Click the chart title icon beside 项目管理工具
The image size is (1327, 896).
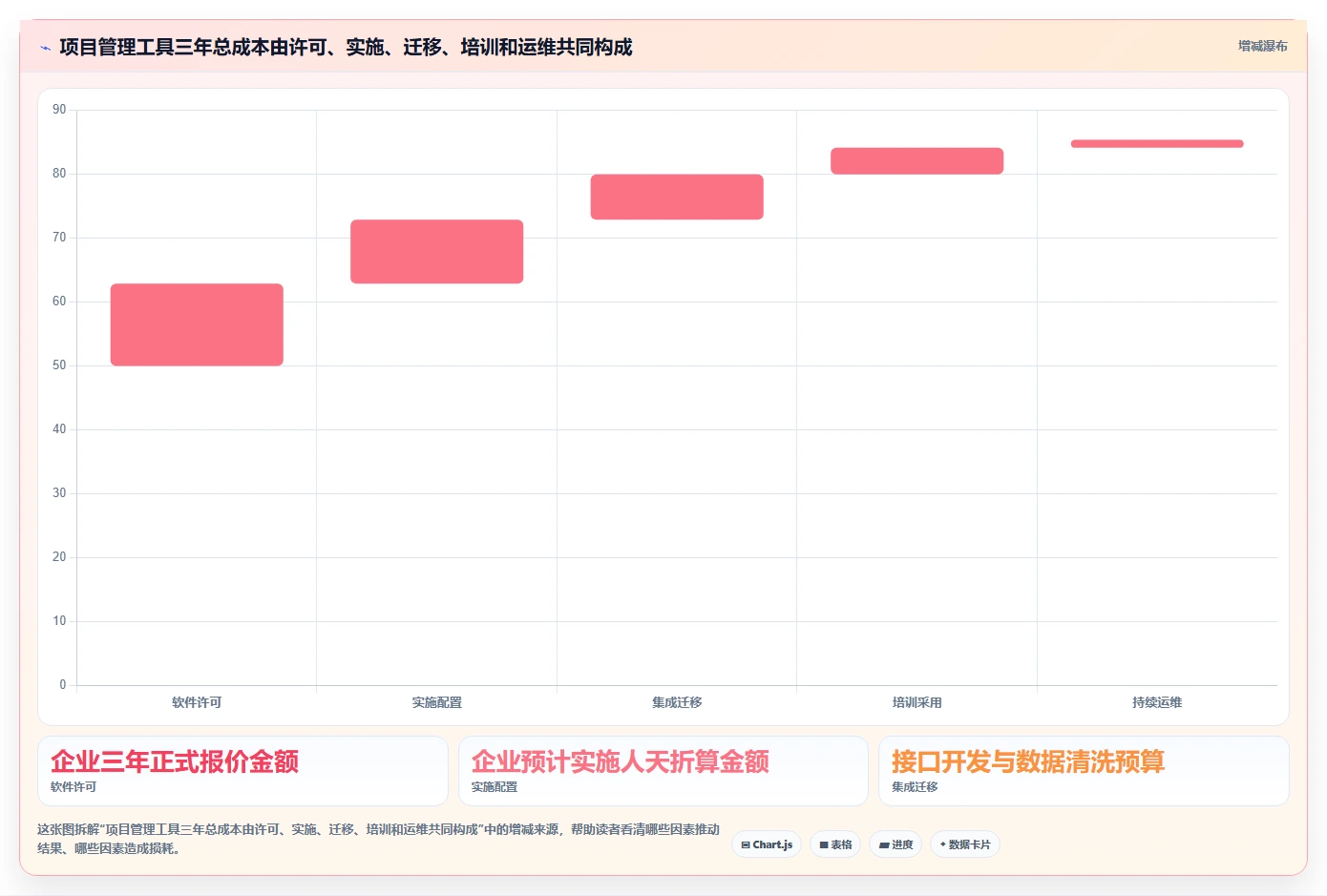pos(45,48)
